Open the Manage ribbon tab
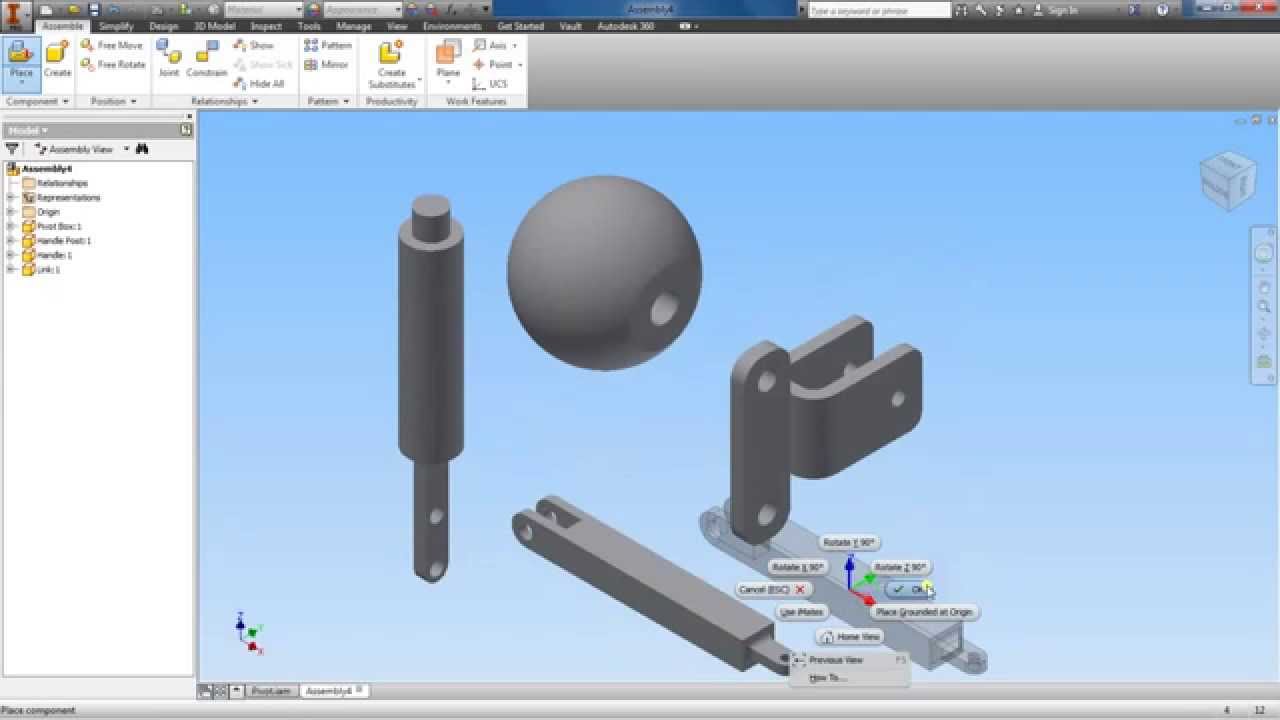 354,26
